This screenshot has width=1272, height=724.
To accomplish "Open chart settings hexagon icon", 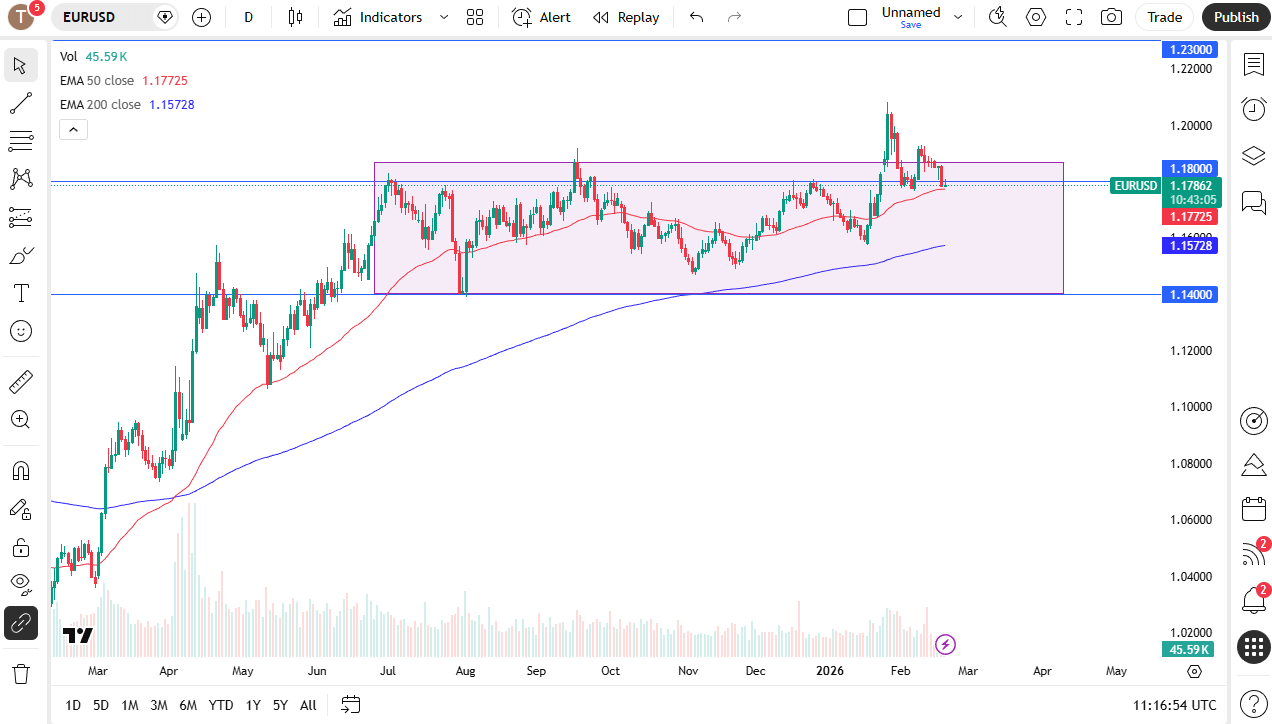I will (x=1036, y=17).
